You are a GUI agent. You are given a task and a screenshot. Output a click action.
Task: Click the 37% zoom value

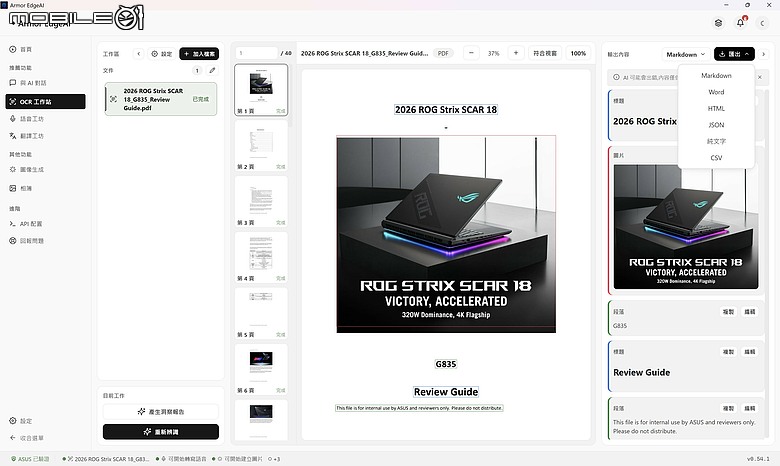click(493, 53)
